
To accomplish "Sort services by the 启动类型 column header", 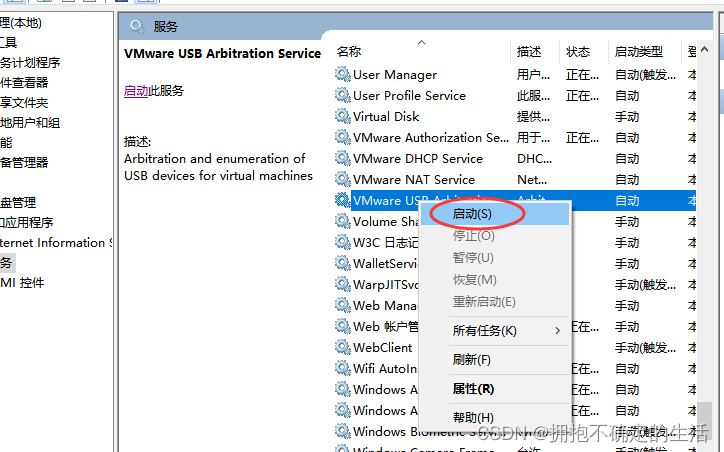I will click(645, 52).
